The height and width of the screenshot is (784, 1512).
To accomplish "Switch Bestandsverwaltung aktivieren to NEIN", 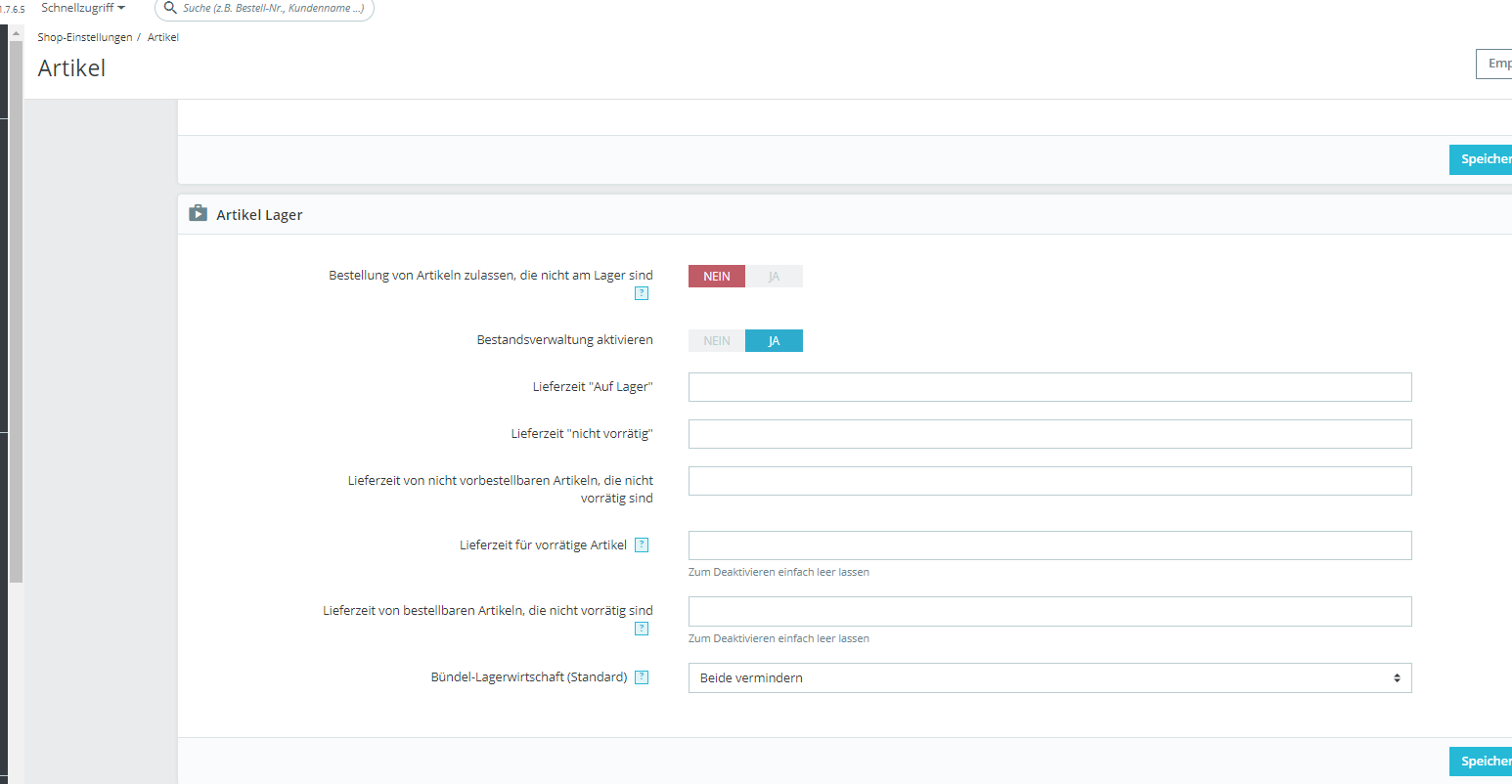I will tap(717, 341).
